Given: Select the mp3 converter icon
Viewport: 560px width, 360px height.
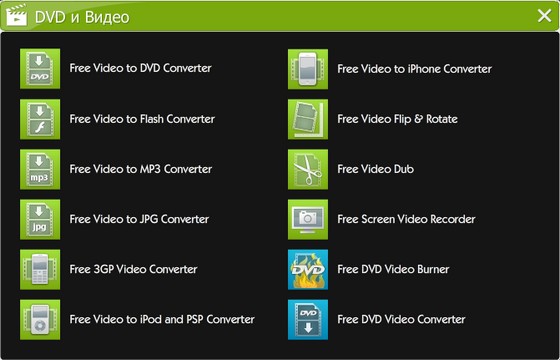Looking at the screenshot, I should [40, 169].
